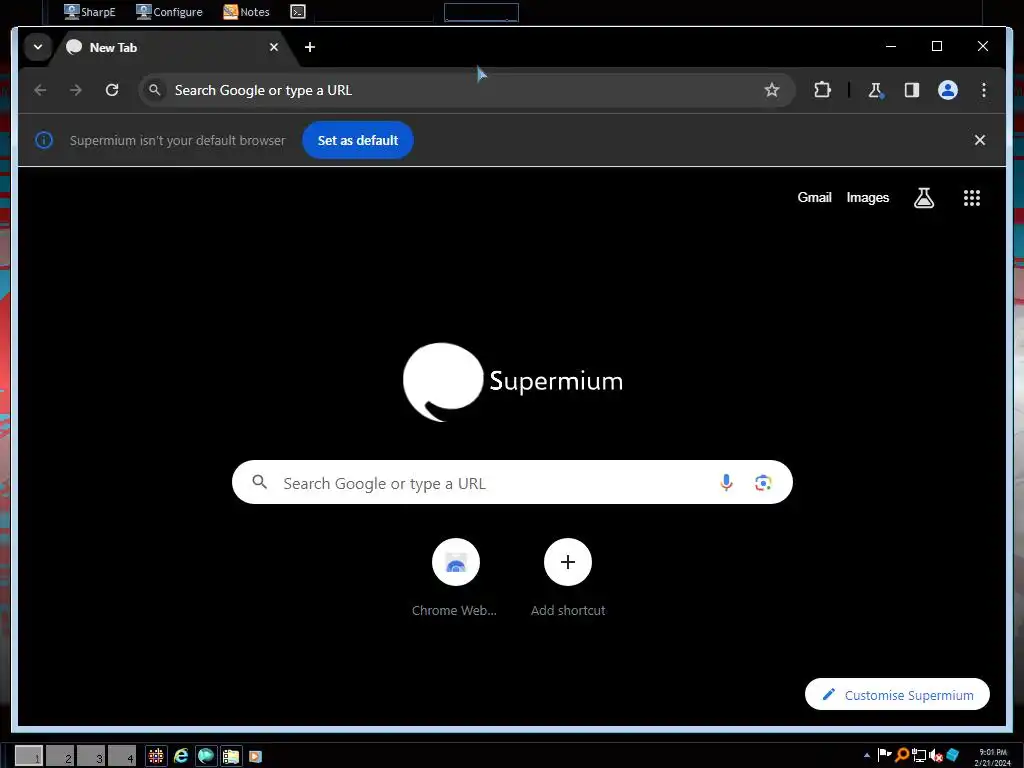Click the Supermium logo
Image resolution: width=1024 pixels, height=768 pixels.
click(513, 381)
